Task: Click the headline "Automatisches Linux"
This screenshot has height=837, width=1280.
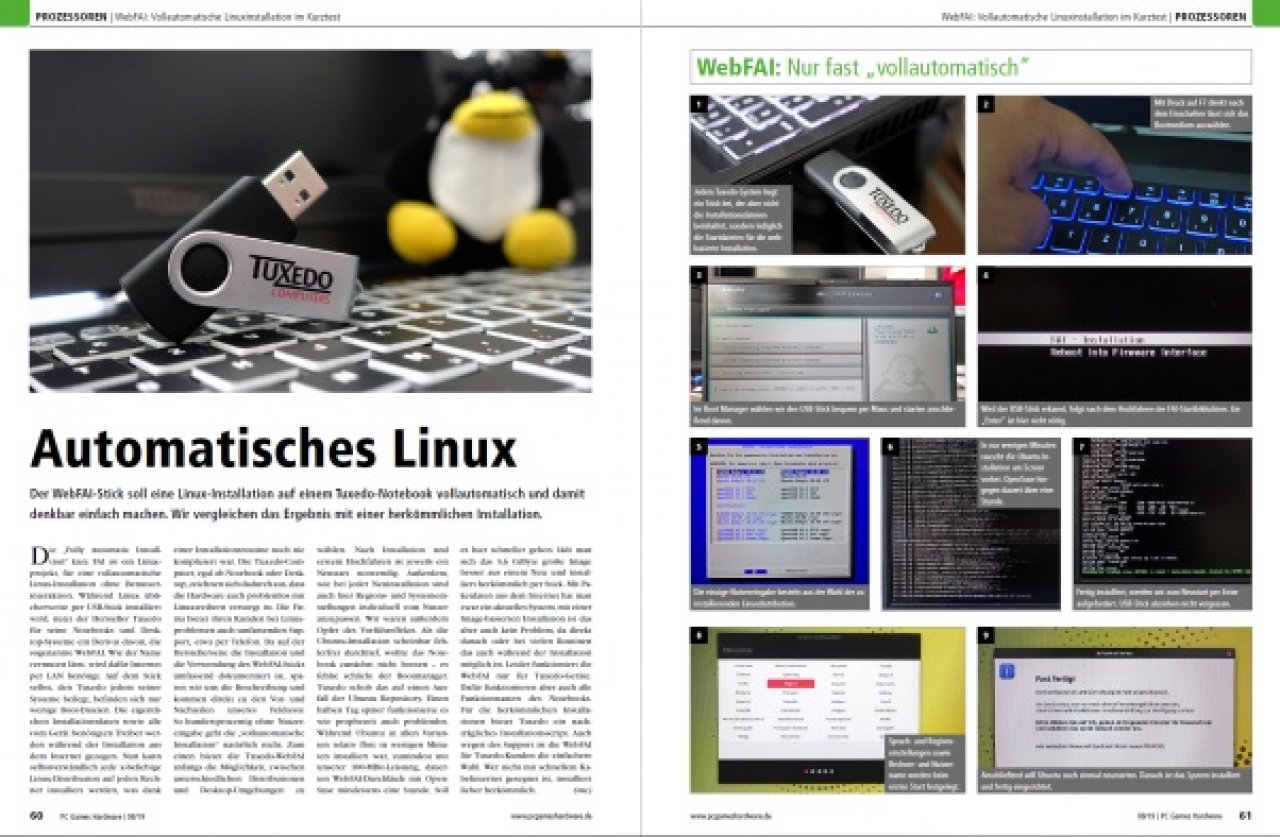Action: (x=274, y=449)
